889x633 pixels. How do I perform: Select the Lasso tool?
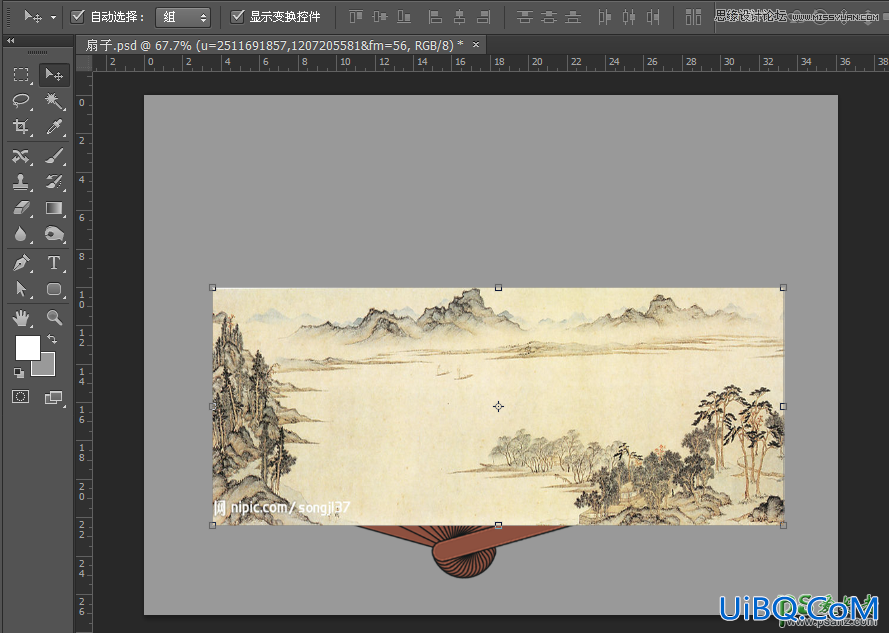[x=21, y=100]
